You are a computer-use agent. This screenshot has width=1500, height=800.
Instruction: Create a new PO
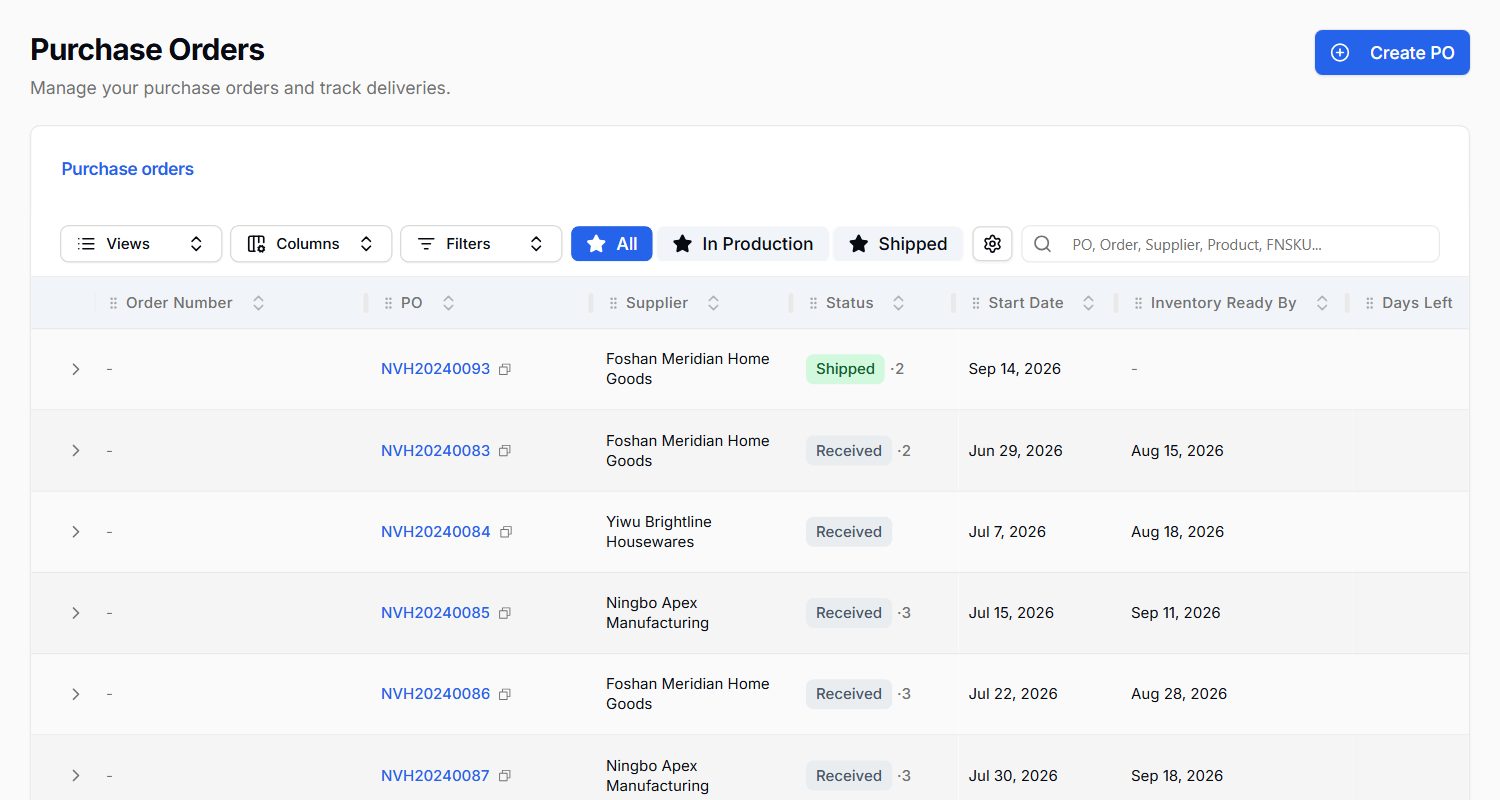[x=1392, y=53]
